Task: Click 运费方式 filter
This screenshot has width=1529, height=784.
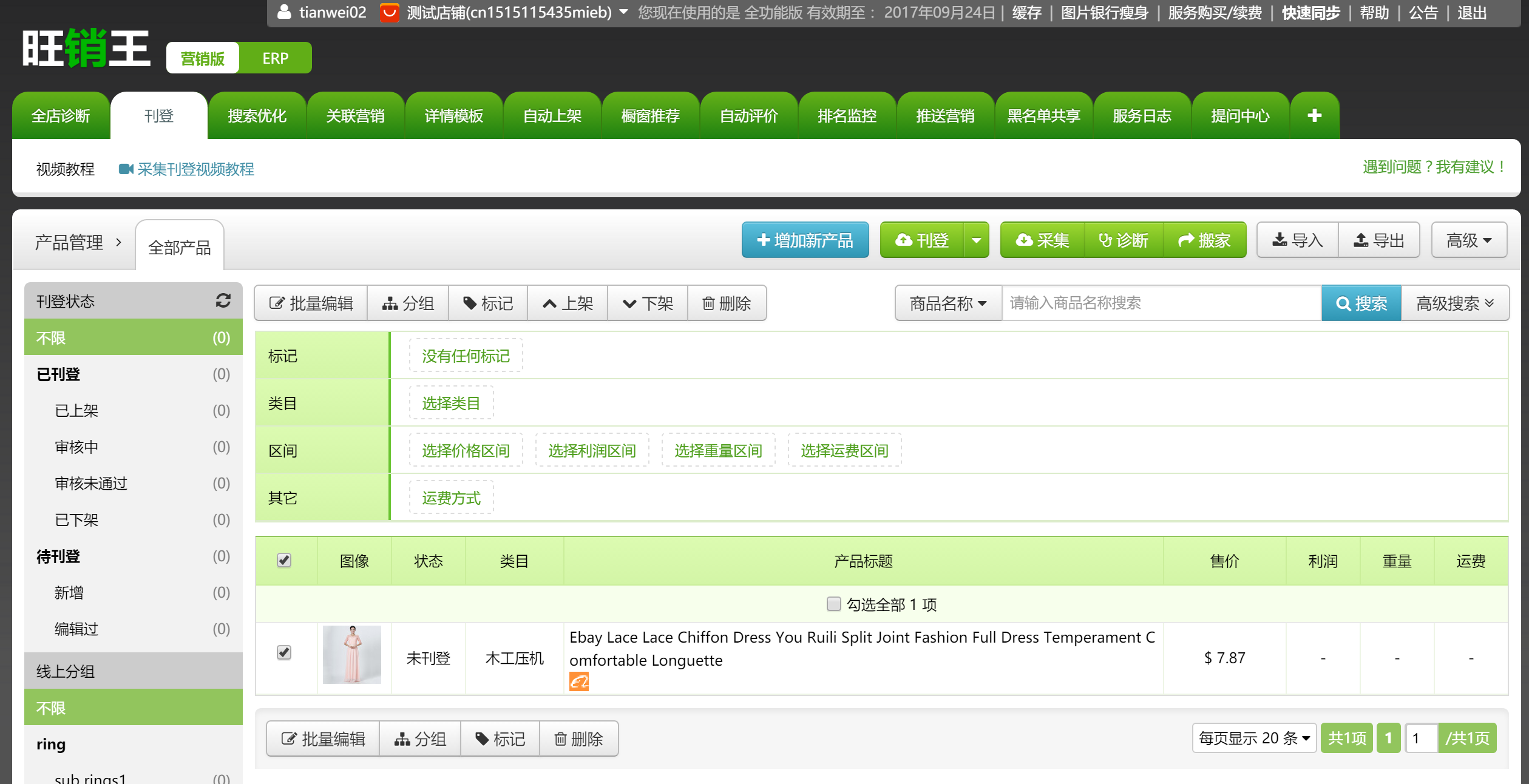Action: (451, 498)
